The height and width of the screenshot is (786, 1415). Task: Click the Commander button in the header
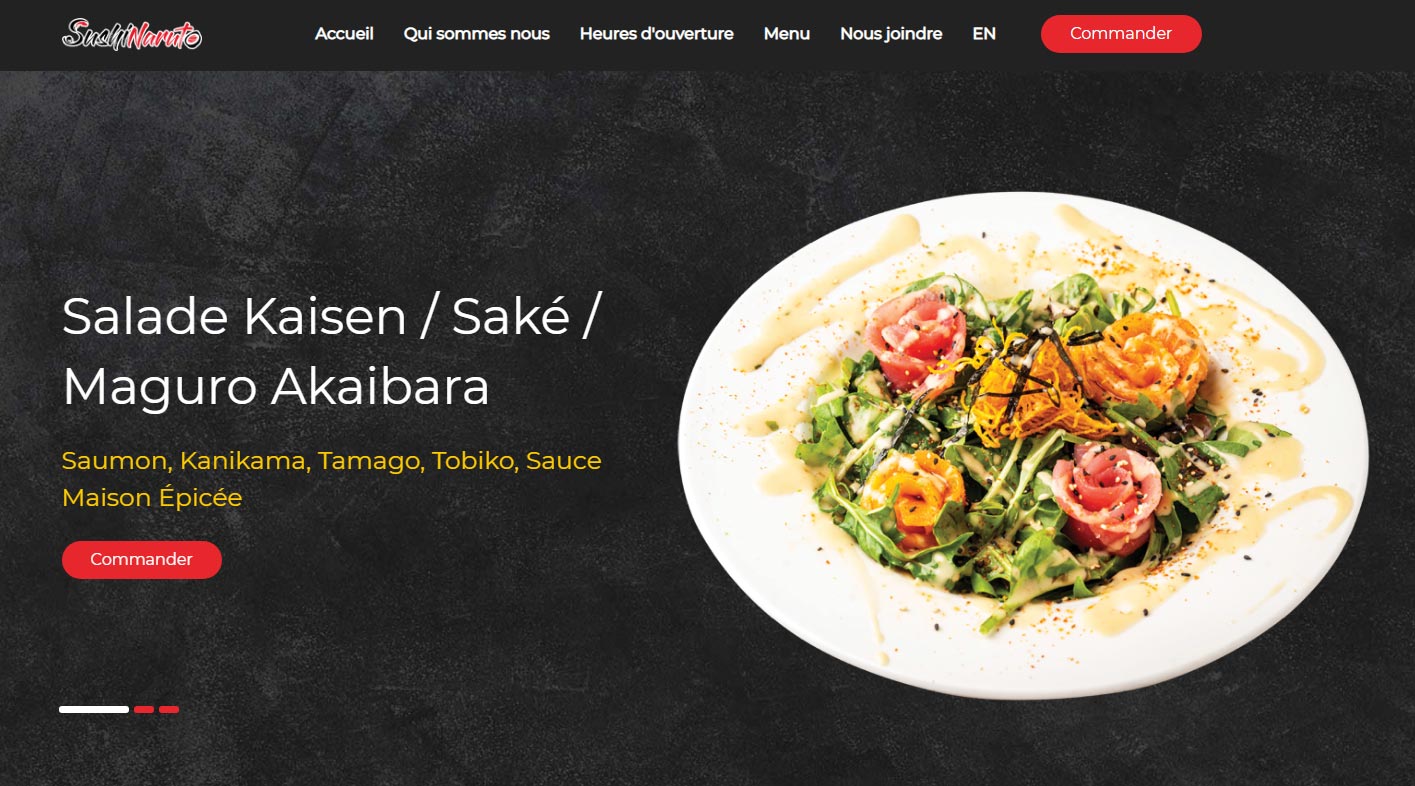[1121, 34]
